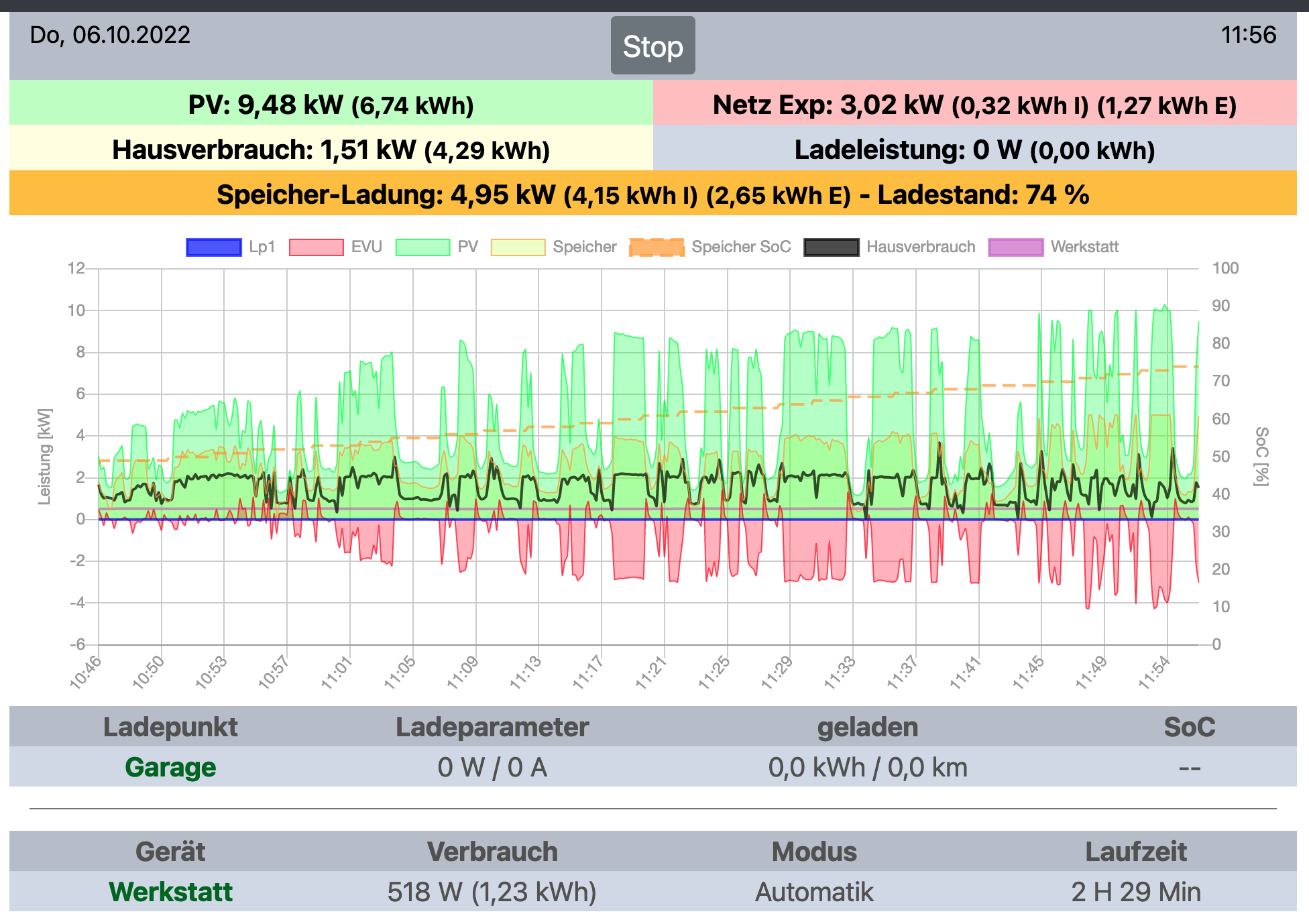
Task: Toggle the Lp1 blue legend swatch
Action: 214,247
